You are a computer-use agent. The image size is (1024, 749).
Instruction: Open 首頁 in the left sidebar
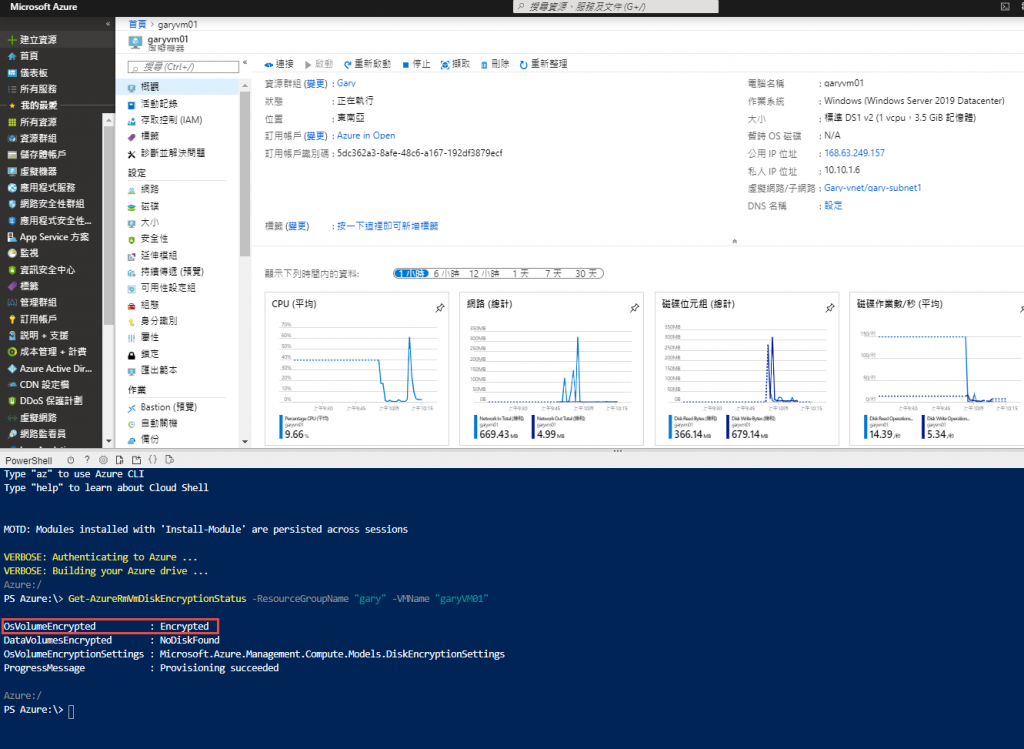(23, 56)
